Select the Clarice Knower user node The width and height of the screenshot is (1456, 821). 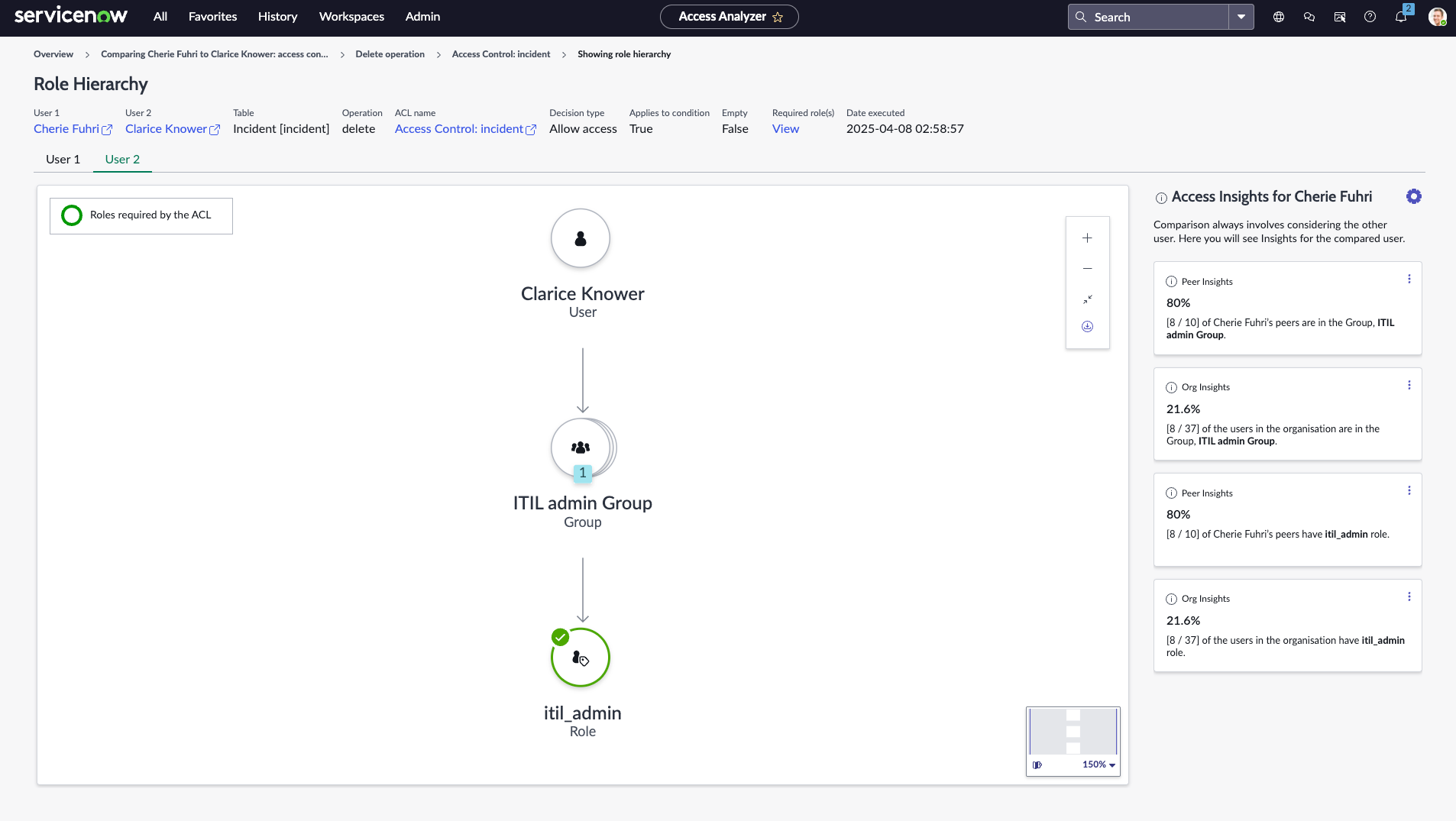[581, 238]
